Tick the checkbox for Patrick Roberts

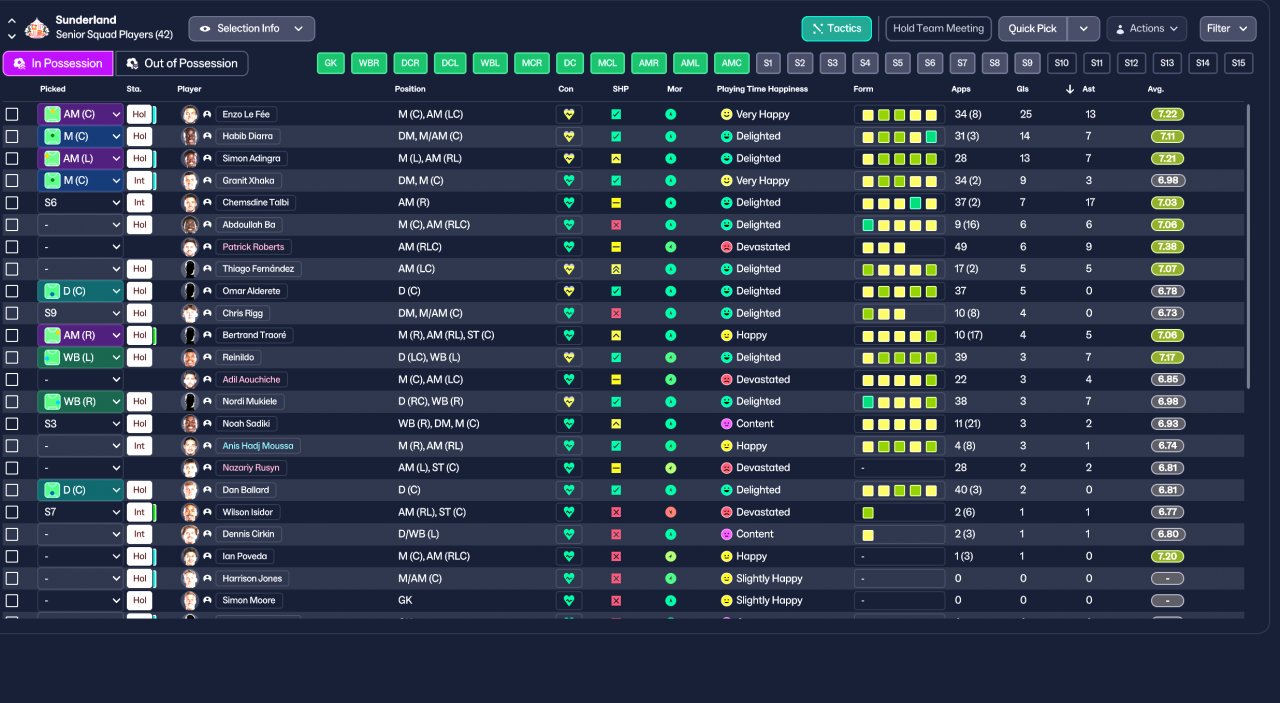[12, 247]
